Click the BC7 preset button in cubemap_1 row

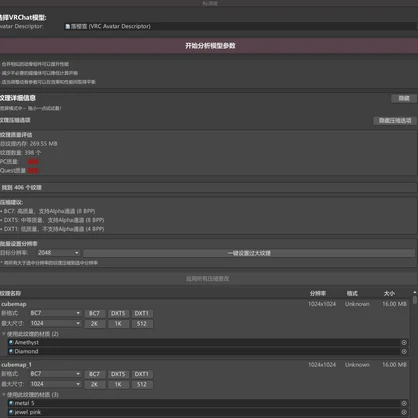pos(94,374)
